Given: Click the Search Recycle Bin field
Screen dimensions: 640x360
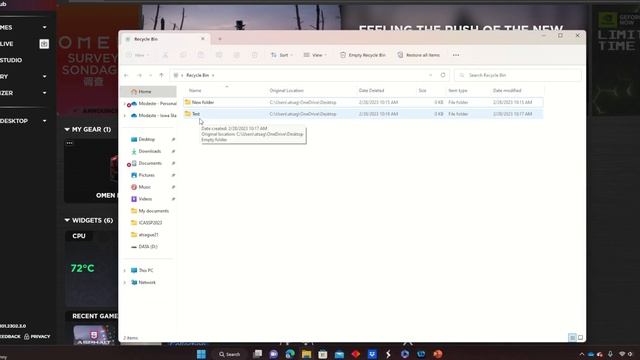Looking at the screenshot, I should [518, 75].
